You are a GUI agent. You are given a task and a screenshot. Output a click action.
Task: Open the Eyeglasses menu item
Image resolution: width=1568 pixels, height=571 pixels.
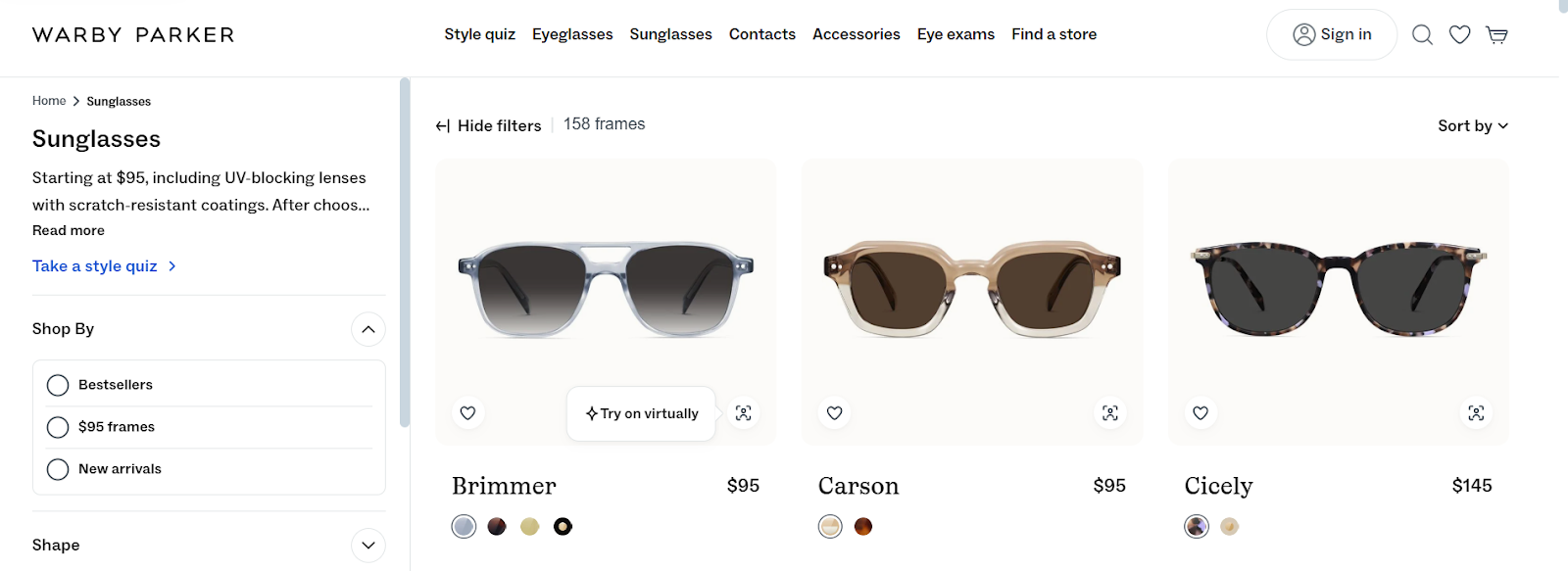coord(572,33)
